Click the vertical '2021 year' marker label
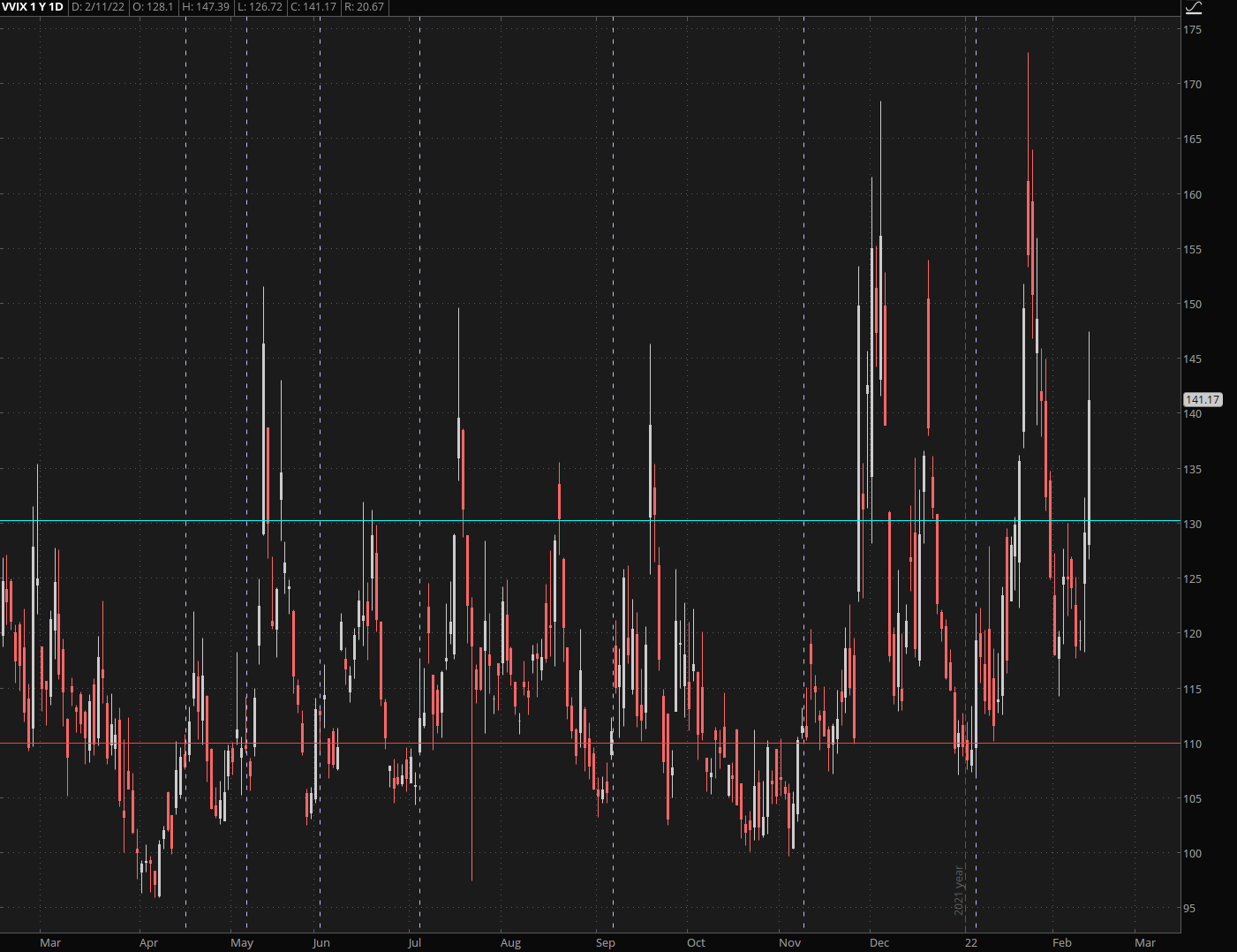 959,890
